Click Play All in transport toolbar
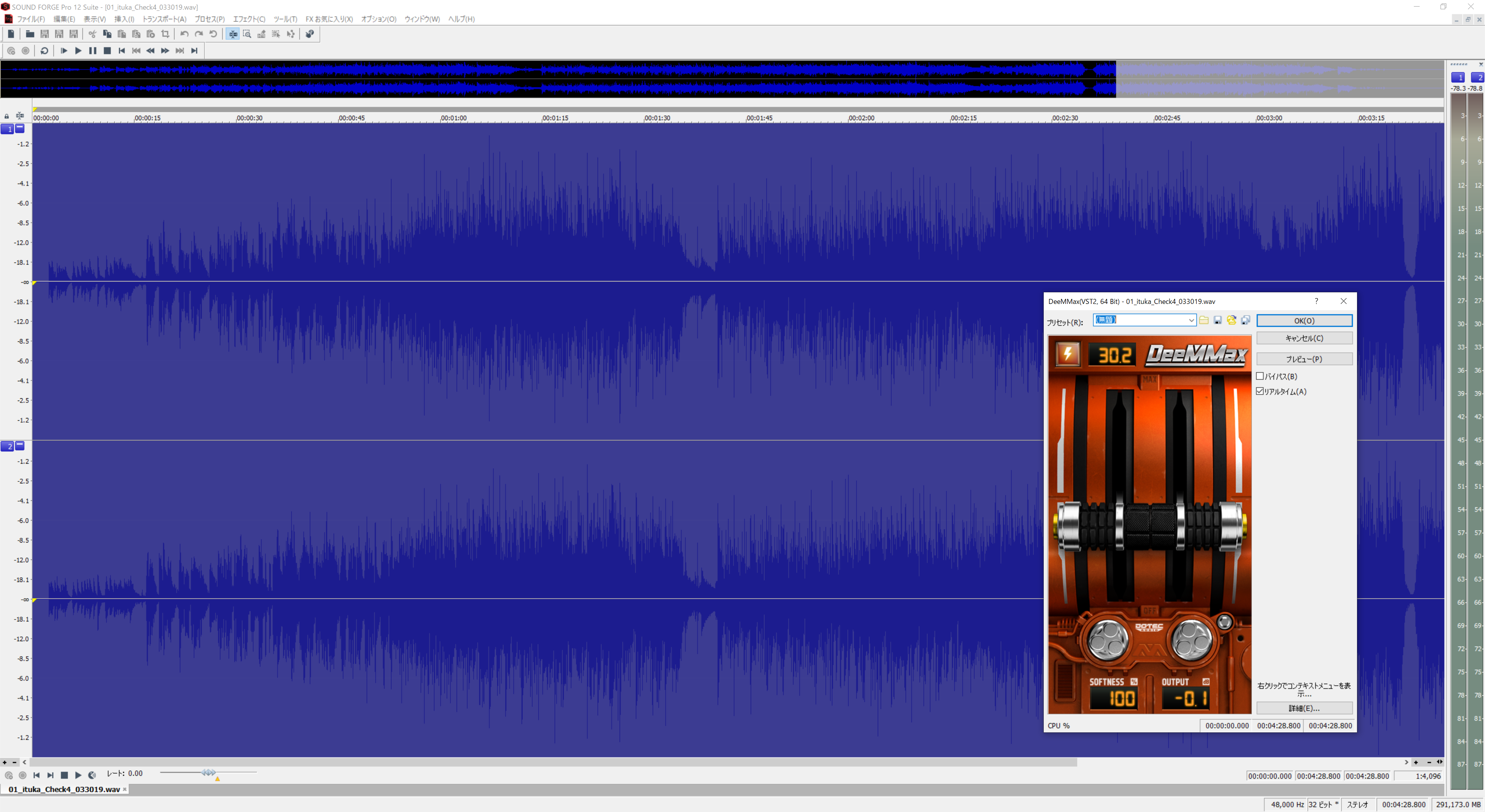Viewport: 1485px width, 812px height. pyautogui.click(x=63, y=51)
